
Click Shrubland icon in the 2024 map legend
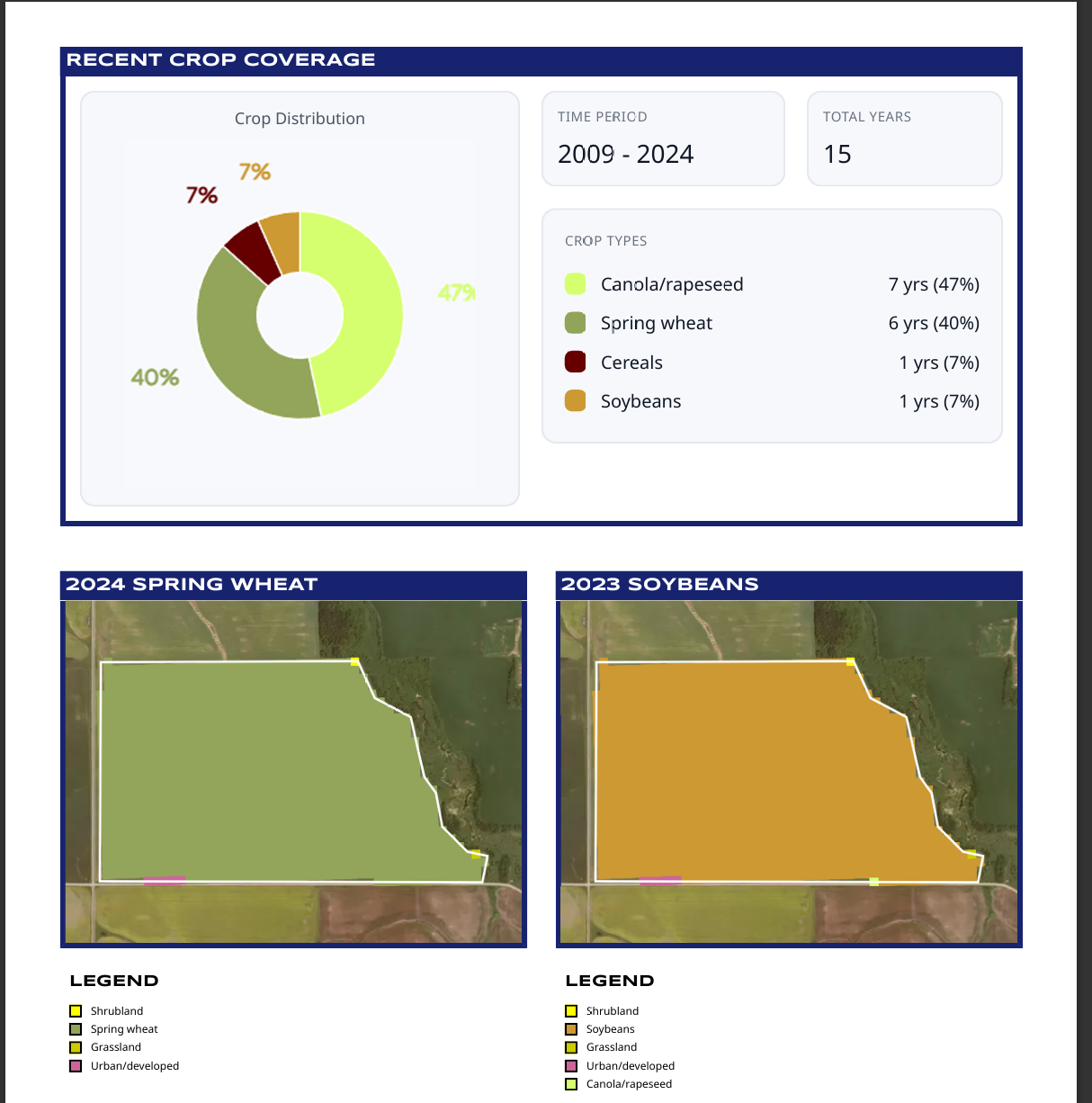point(76,1011)
